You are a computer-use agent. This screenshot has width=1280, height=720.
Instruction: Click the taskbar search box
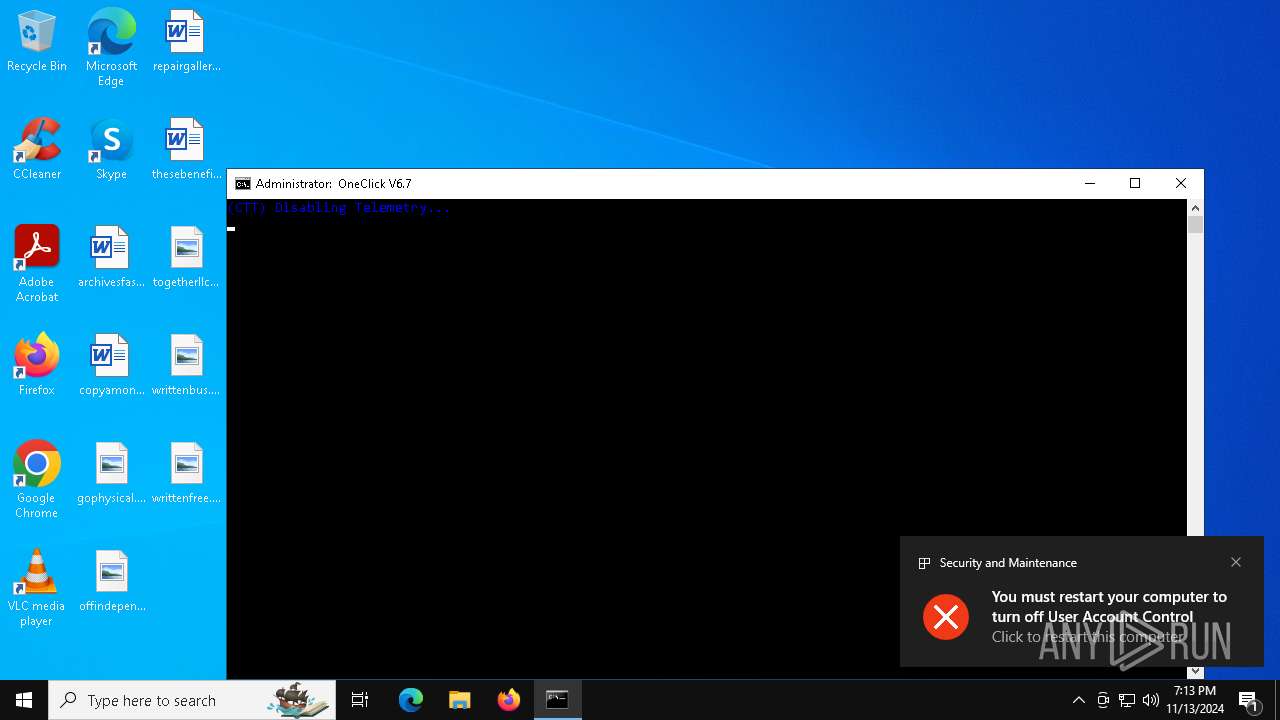(192, 700)
